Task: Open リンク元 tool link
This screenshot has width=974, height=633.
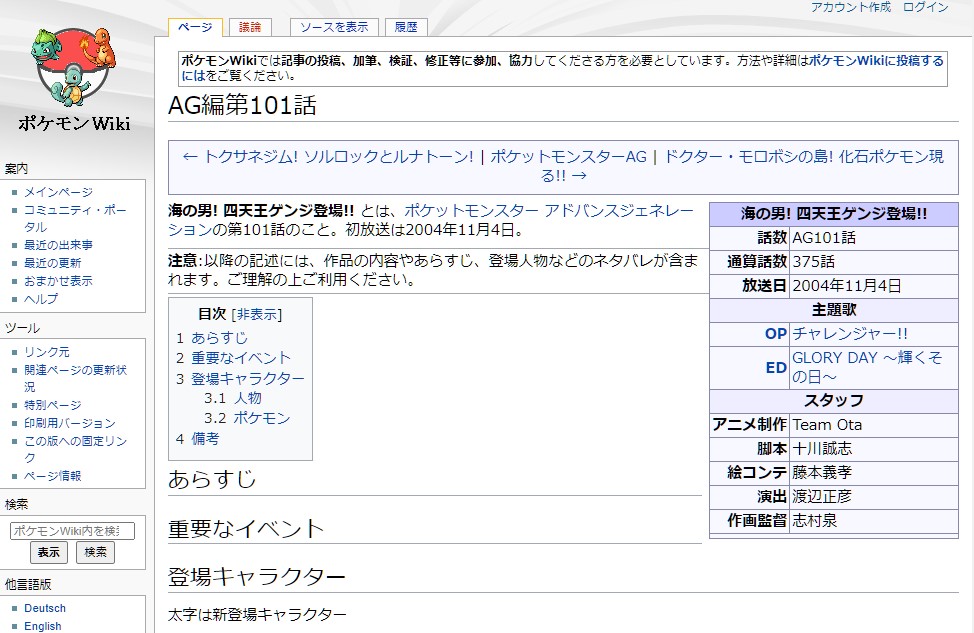Action: click(x=47, y=352)
